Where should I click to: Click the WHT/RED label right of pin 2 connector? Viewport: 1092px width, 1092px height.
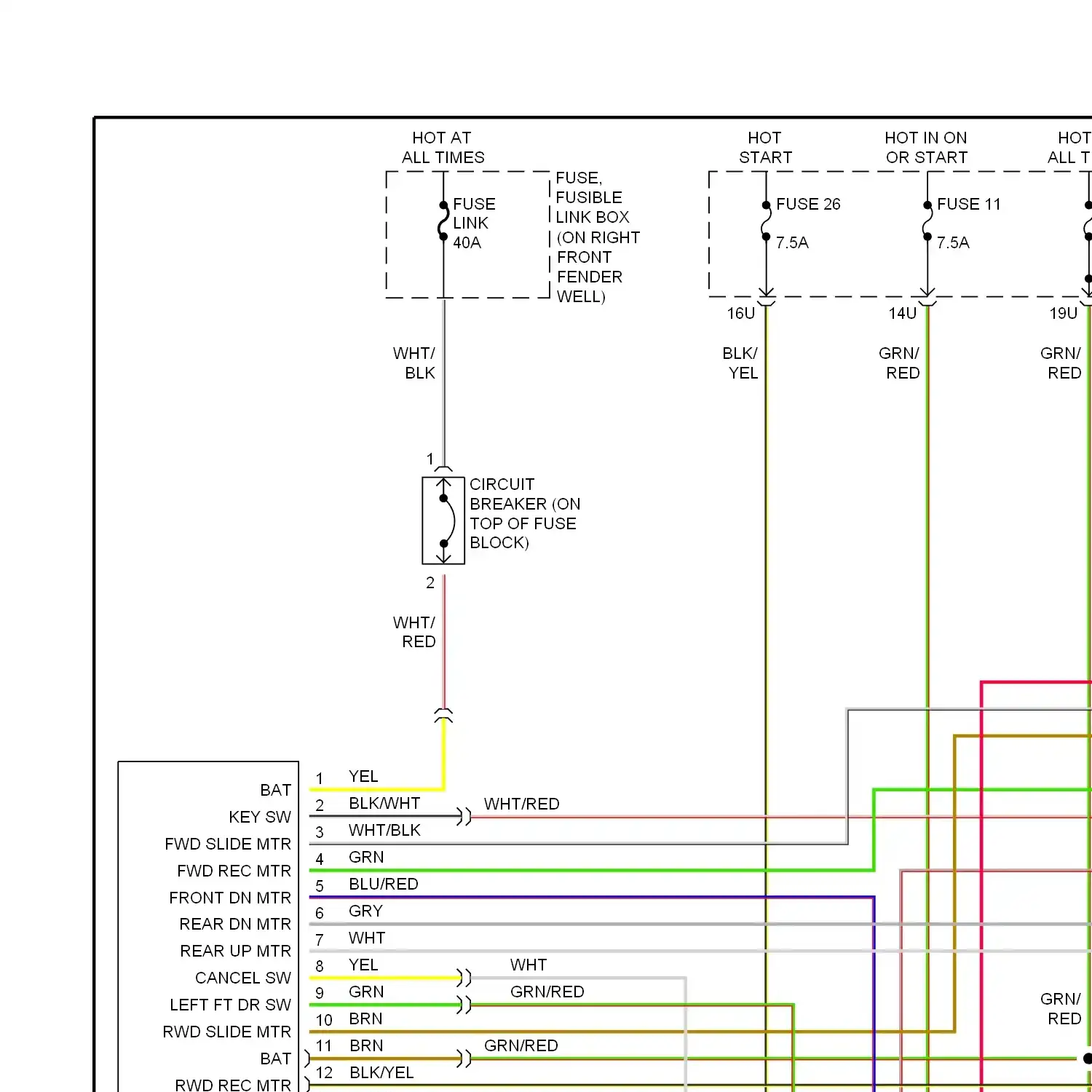point(521,804)
